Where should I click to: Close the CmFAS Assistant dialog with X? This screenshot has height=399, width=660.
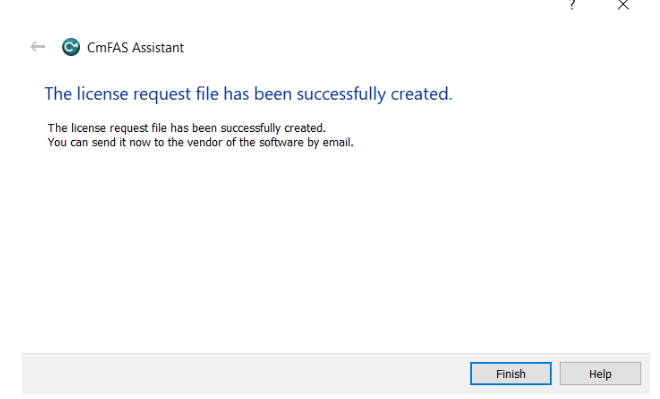(x=623, y=5)
